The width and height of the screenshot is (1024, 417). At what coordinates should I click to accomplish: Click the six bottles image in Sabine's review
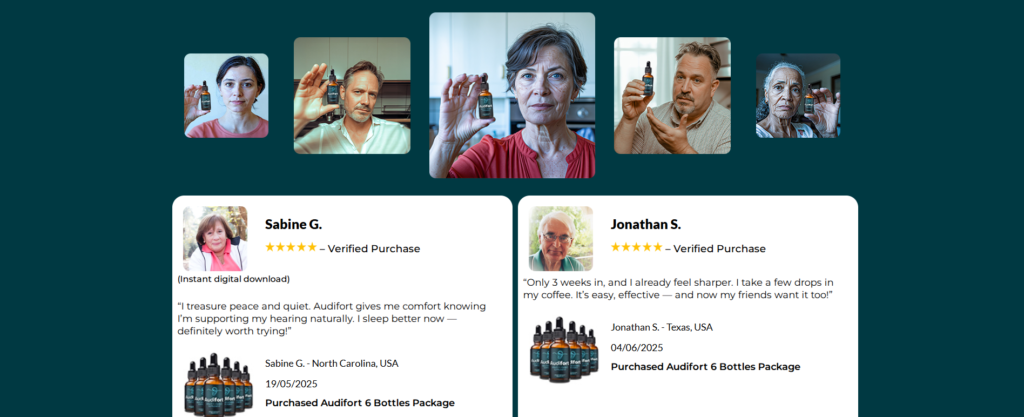tap(218, 385)
